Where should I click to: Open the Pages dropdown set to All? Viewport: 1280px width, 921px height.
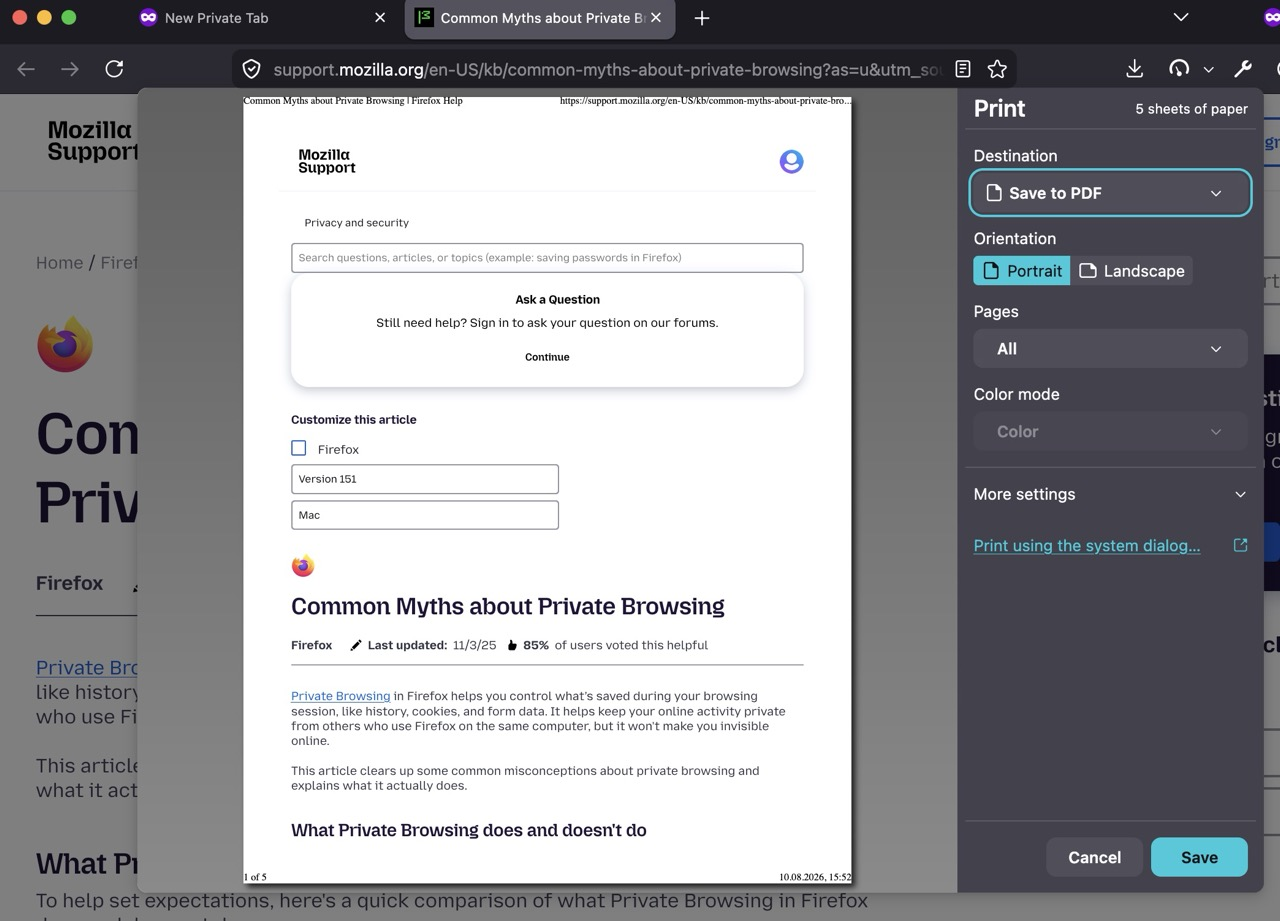(x=1110, y=349)
